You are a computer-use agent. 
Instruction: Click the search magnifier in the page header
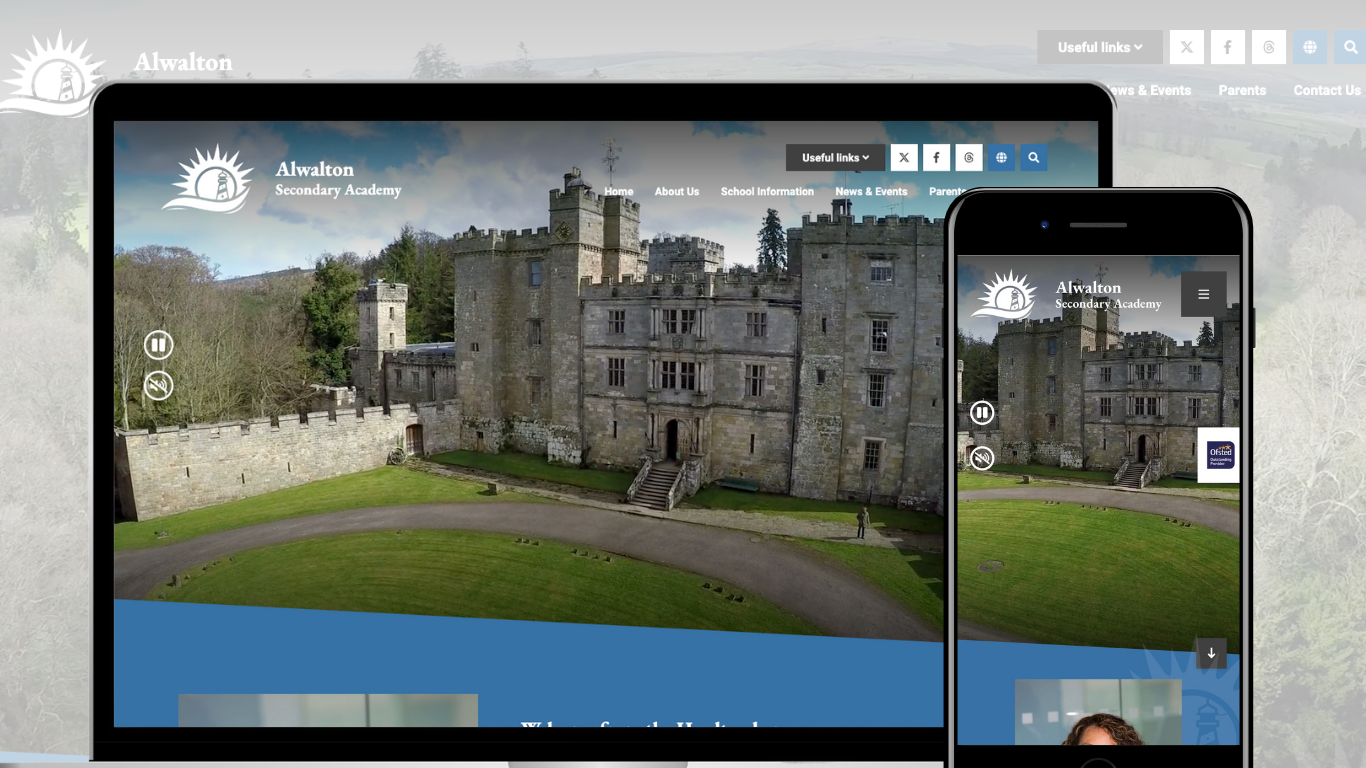pos(1350,47)
